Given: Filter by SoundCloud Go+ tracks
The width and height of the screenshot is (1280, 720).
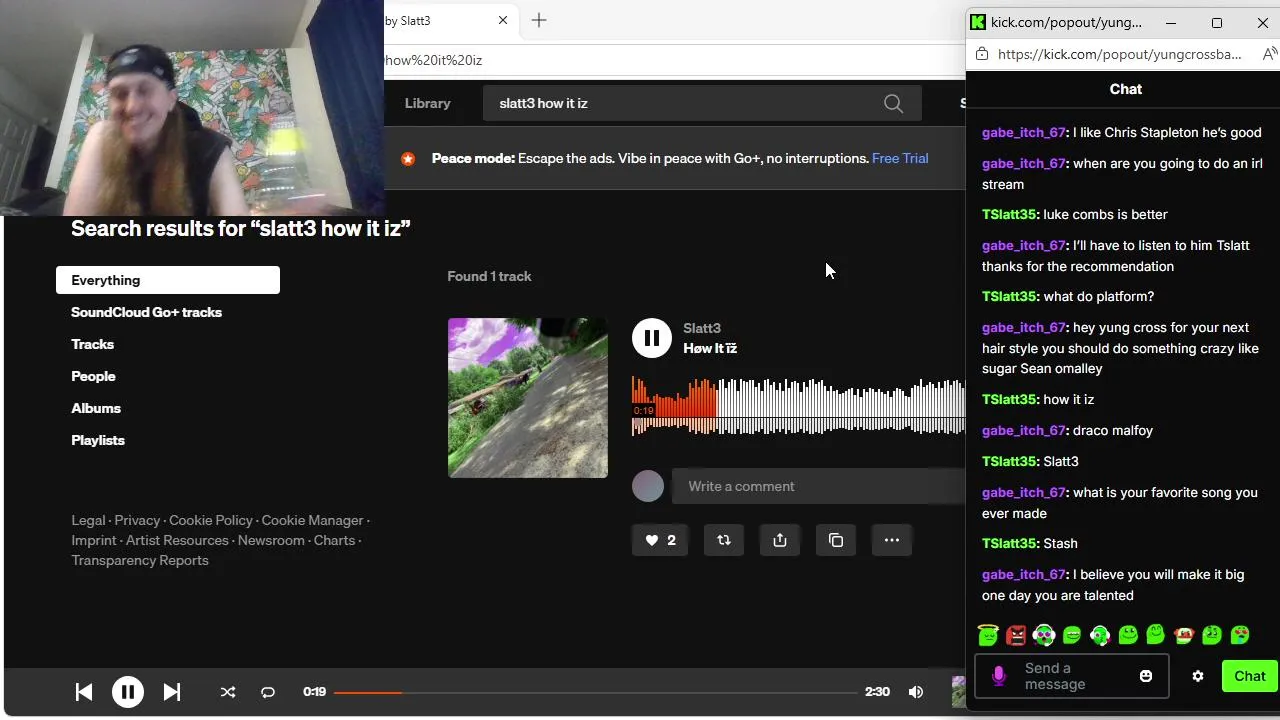Looking at the screenshot, I should point(146,312).
